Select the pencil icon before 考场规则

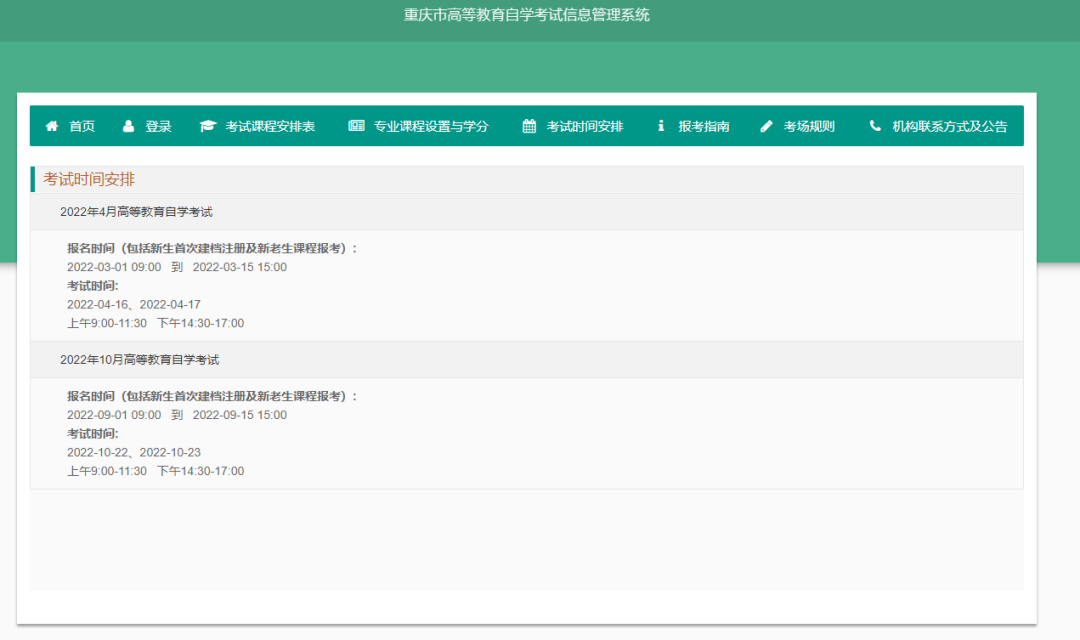(766, 126)
